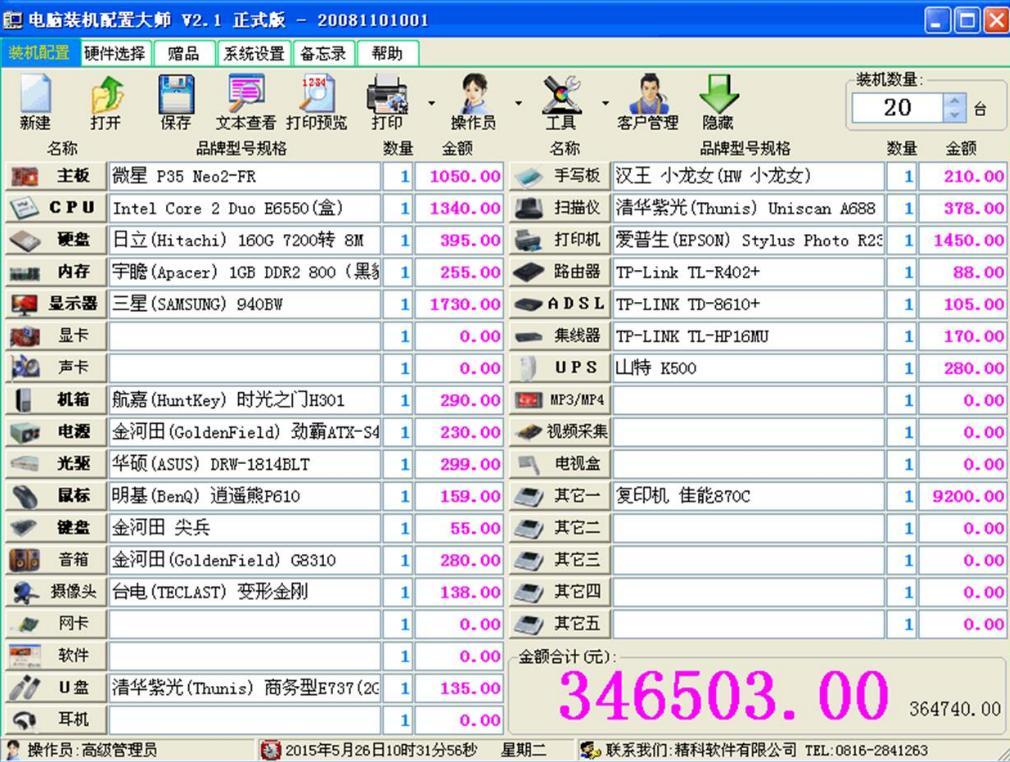Expand the 操作员 dropdown arrow

519,102
